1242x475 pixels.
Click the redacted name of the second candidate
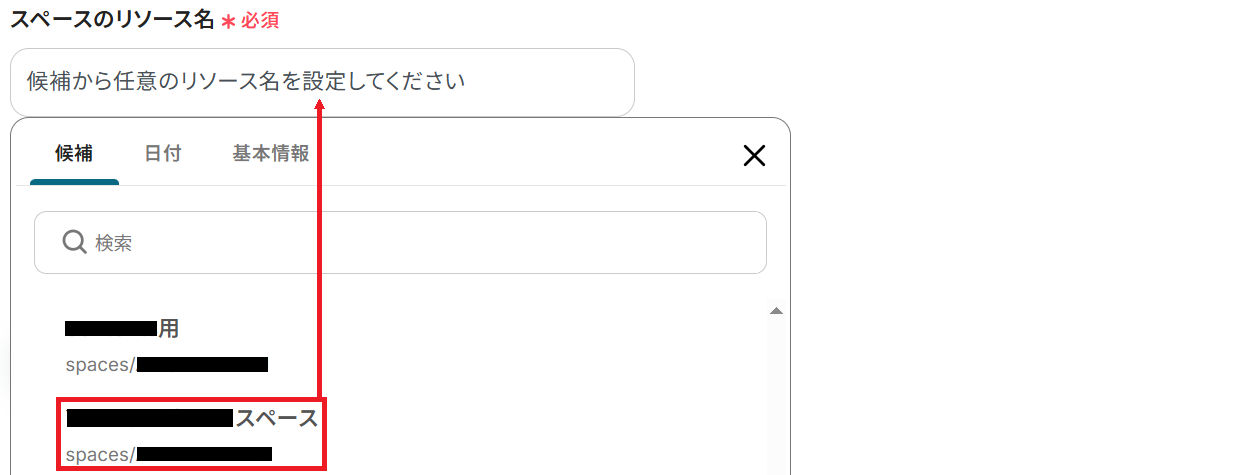click(150, 417)
